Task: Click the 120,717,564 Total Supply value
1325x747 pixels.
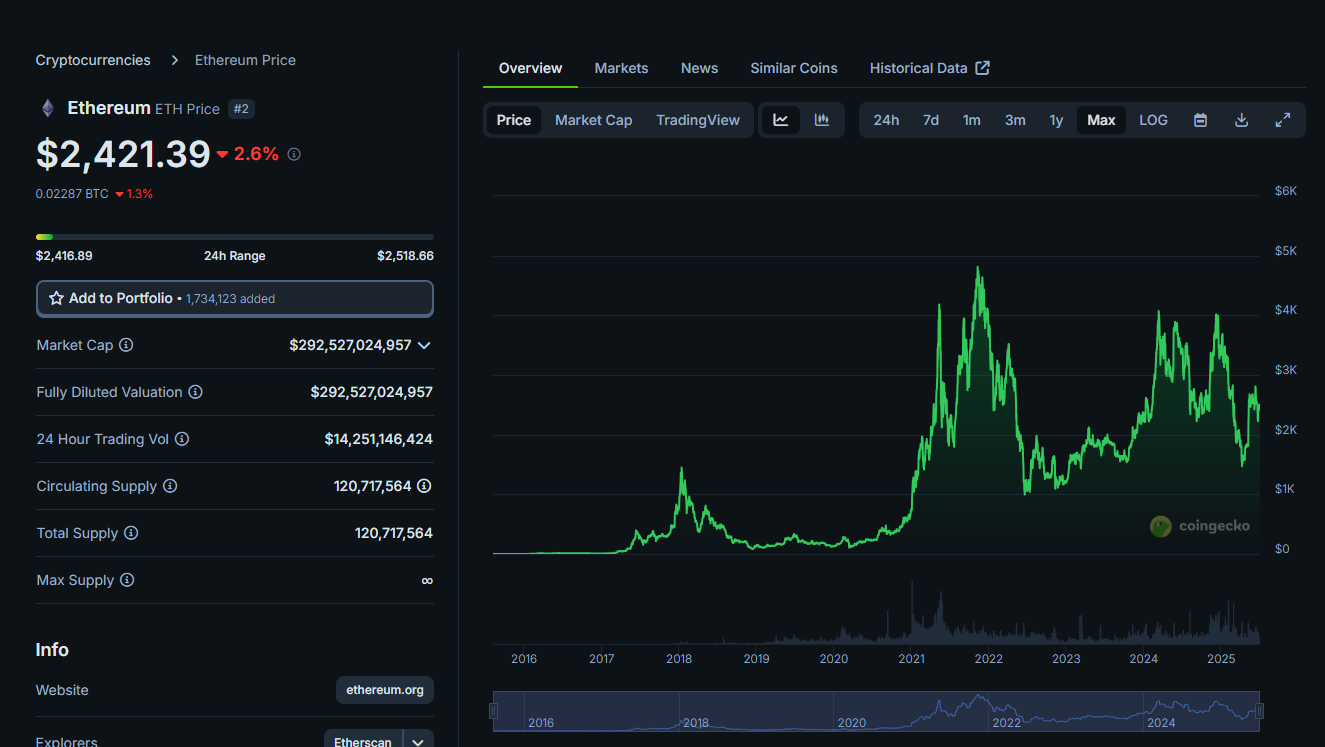Action: (394, 533)
